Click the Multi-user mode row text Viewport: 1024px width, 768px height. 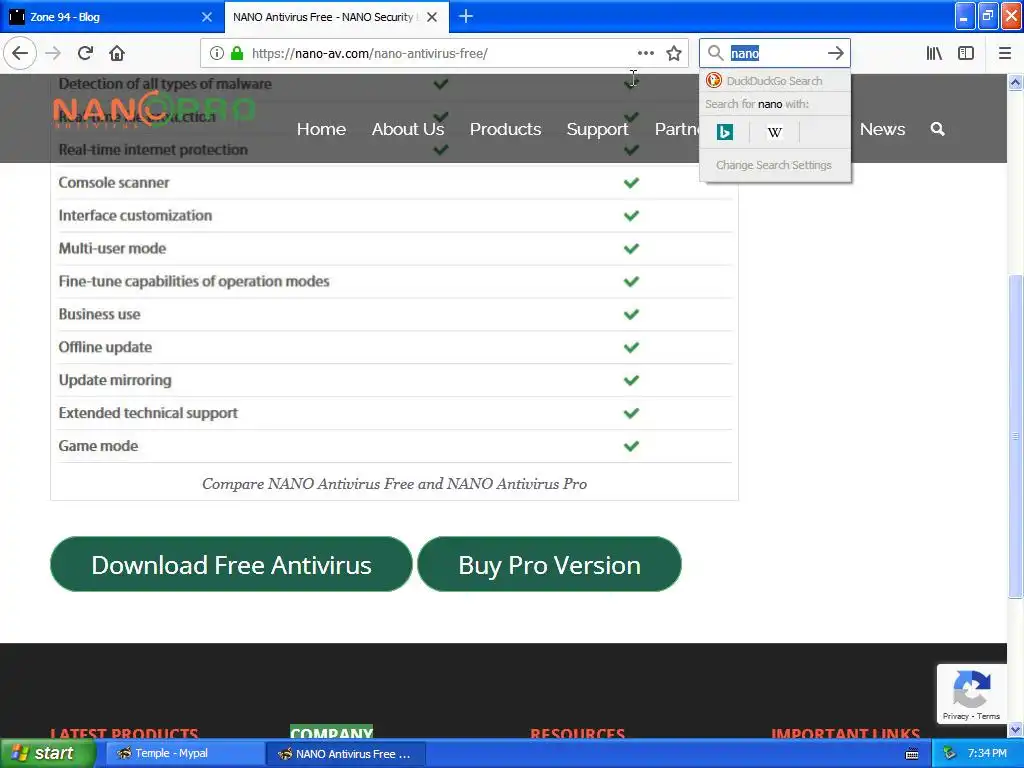(112, 248)
